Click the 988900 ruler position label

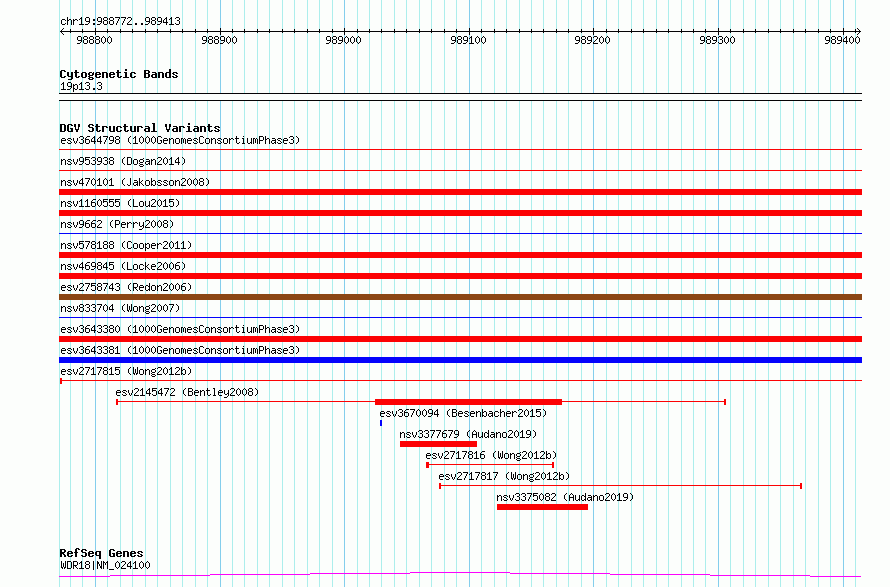219,40
